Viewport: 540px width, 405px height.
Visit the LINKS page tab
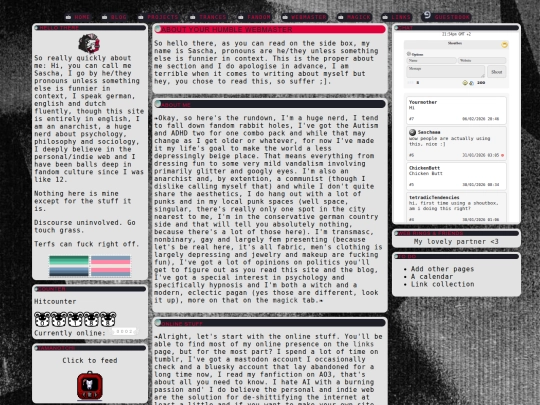click(x=397, y=17)
